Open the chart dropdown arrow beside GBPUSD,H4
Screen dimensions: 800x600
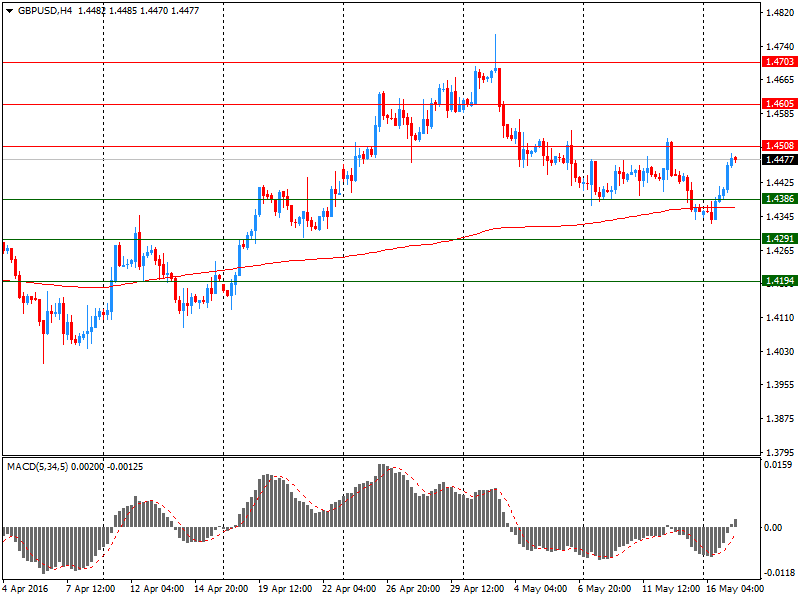[10, 11]
